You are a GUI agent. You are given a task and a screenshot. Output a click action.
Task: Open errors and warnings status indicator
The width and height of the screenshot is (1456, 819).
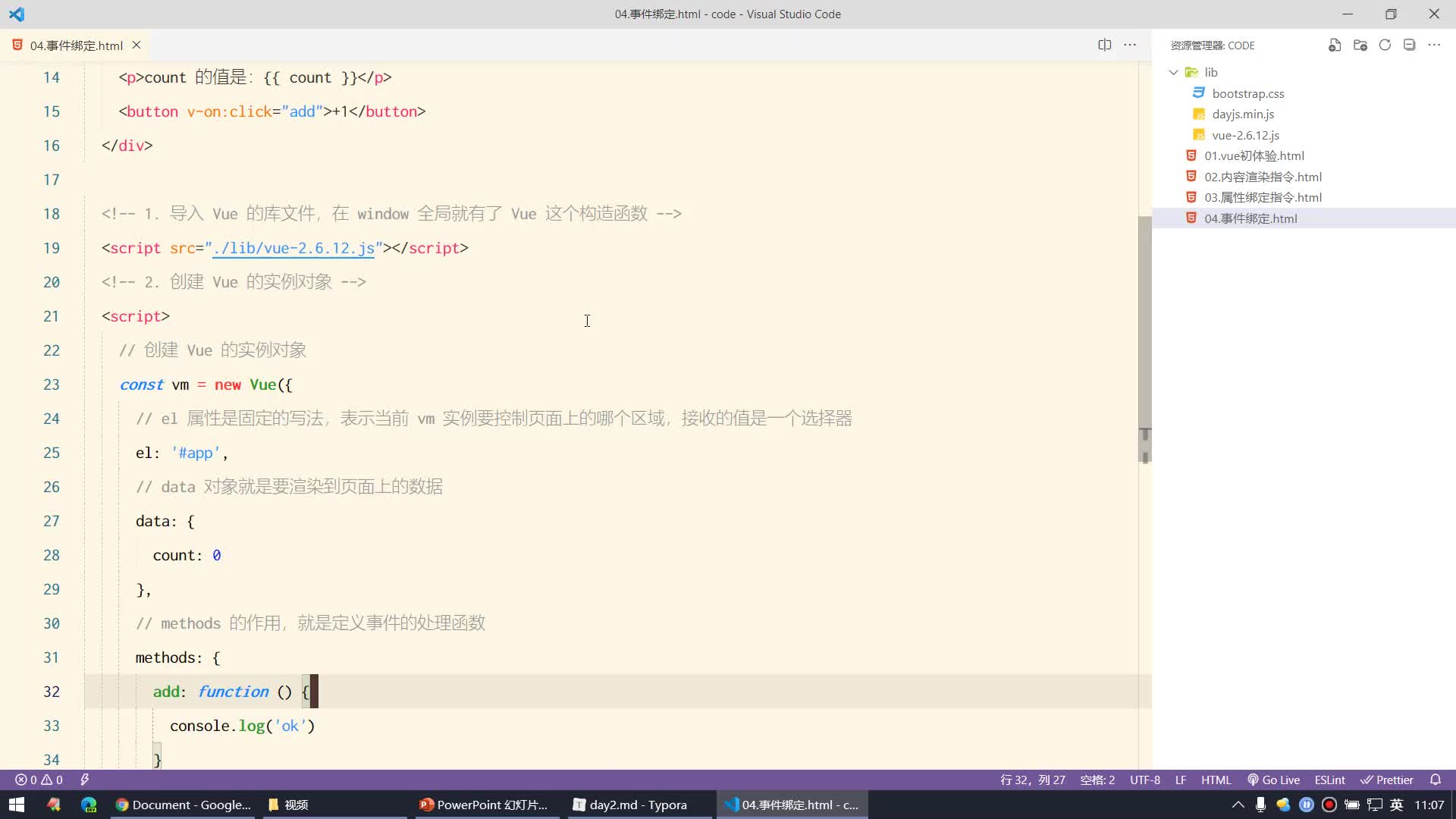pyautogui.click(x=39, y=780)
